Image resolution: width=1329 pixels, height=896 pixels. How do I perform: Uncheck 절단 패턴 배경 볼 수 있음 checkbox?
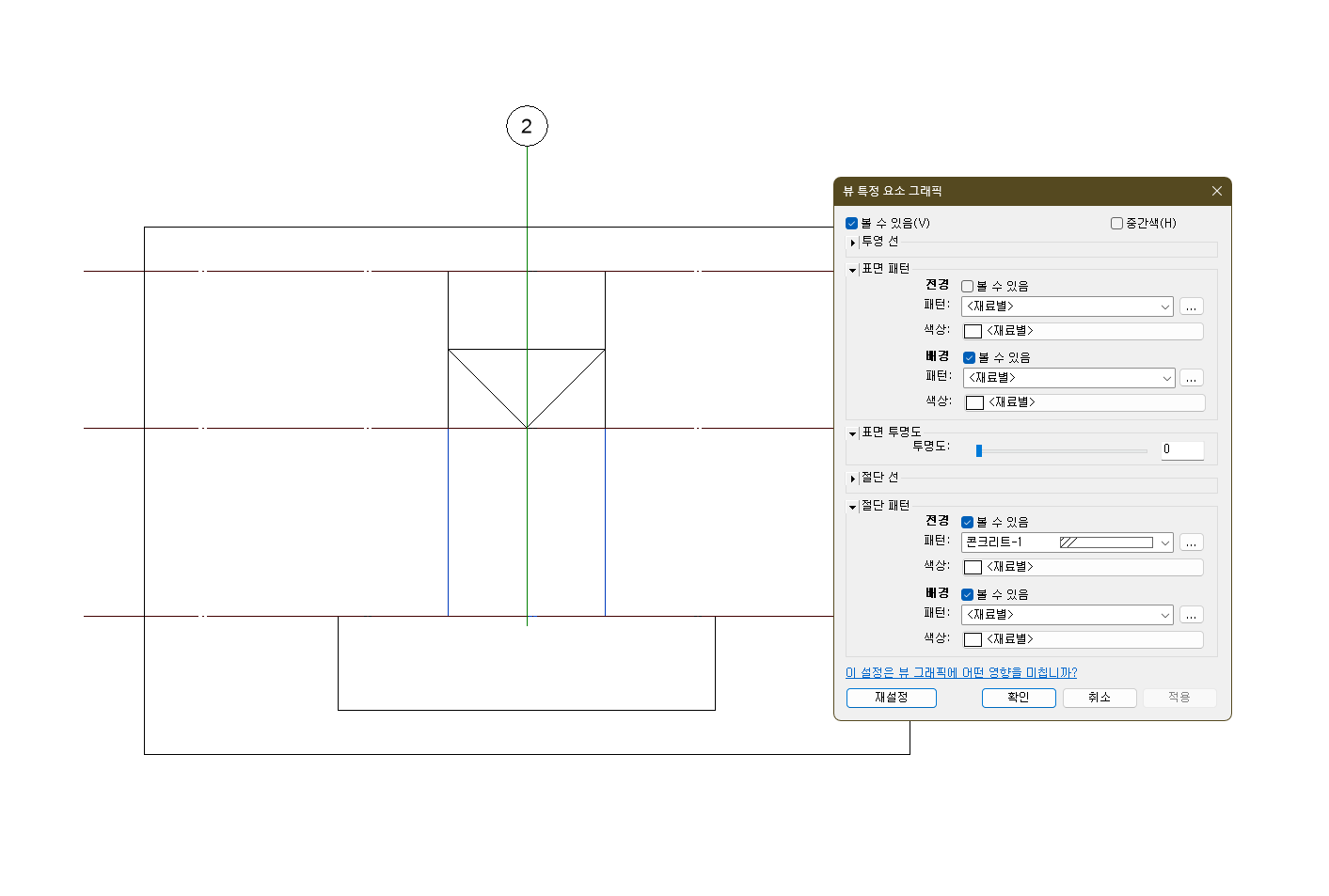(967, 595)
